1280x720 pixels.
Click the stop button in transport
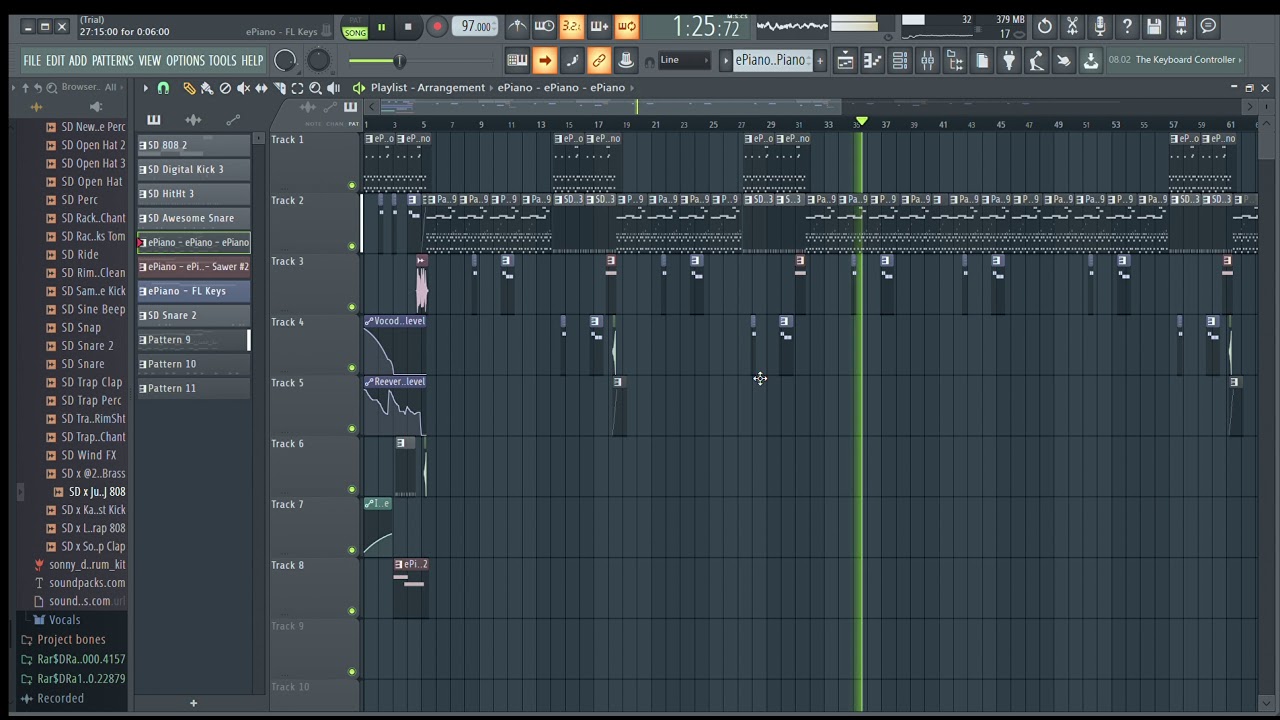[x=408, y=27]
